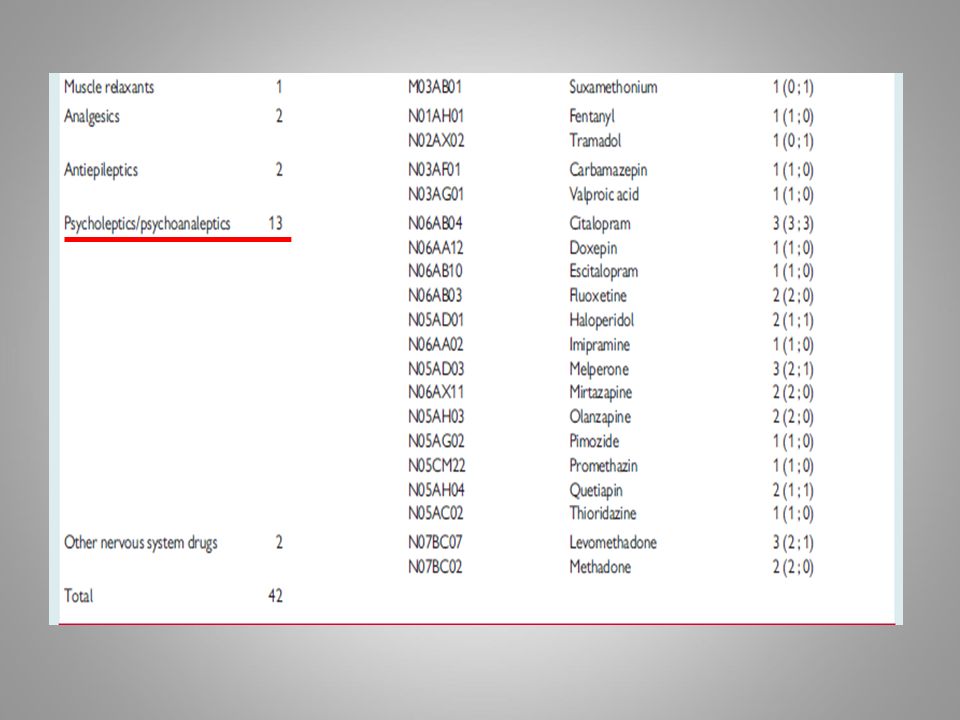Viewport: 960px width, 720px height.
Task: Select Quetiapin's value 2 (1 ; 1)
Action: click(x=793, y=491)
